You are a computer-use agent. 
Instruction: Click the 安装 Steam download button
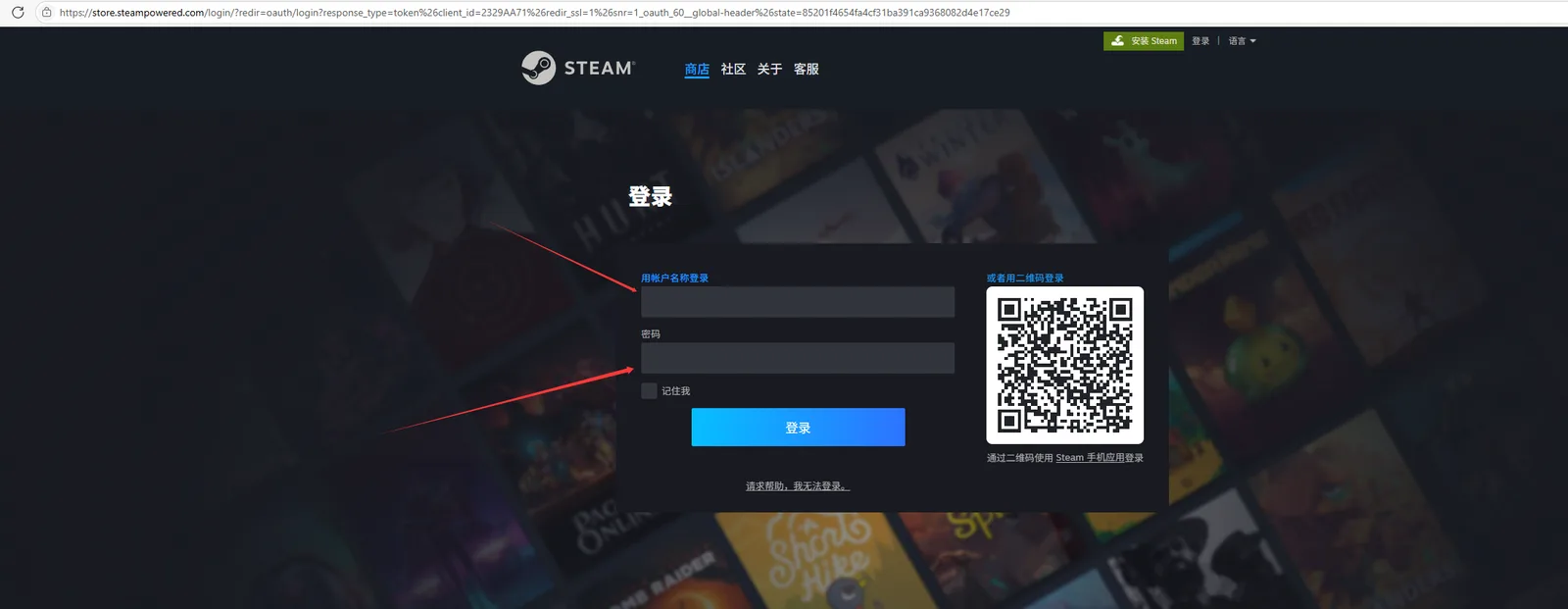1144,41
